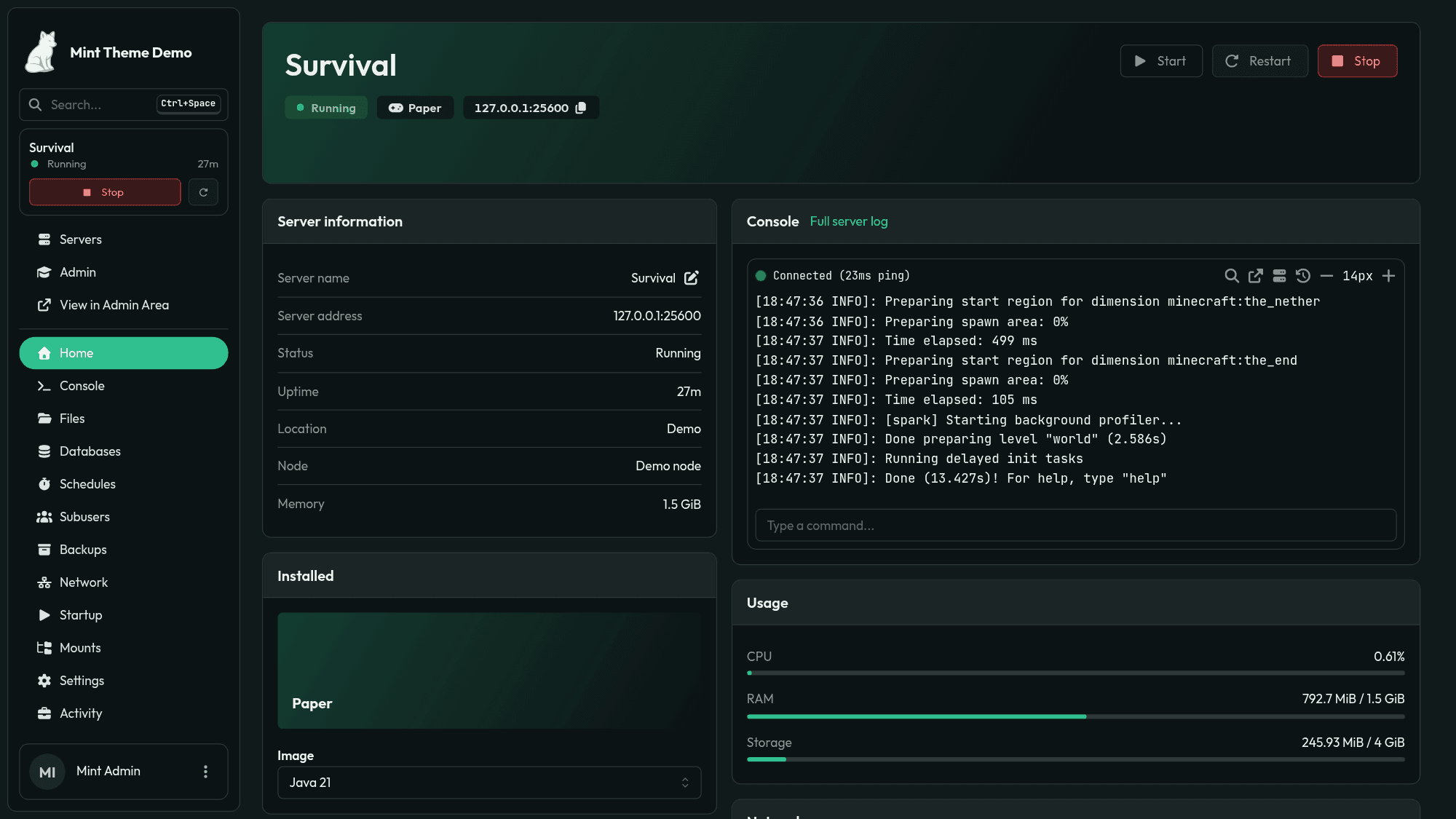The width and height of the screenshot is (1456, 819).
Task: Select the Paper installed card
Action: click(489, 670)
